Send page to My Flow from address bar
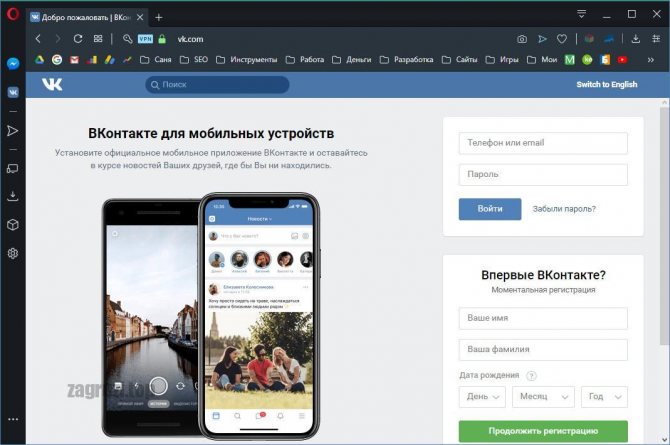This screenshot has height=445, width=670. pos(542,39)
